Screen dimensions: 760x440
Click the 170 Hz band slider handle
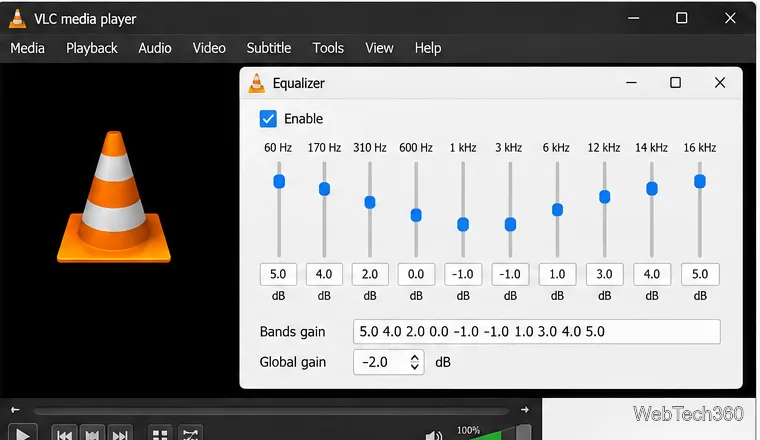click(324, 189)
